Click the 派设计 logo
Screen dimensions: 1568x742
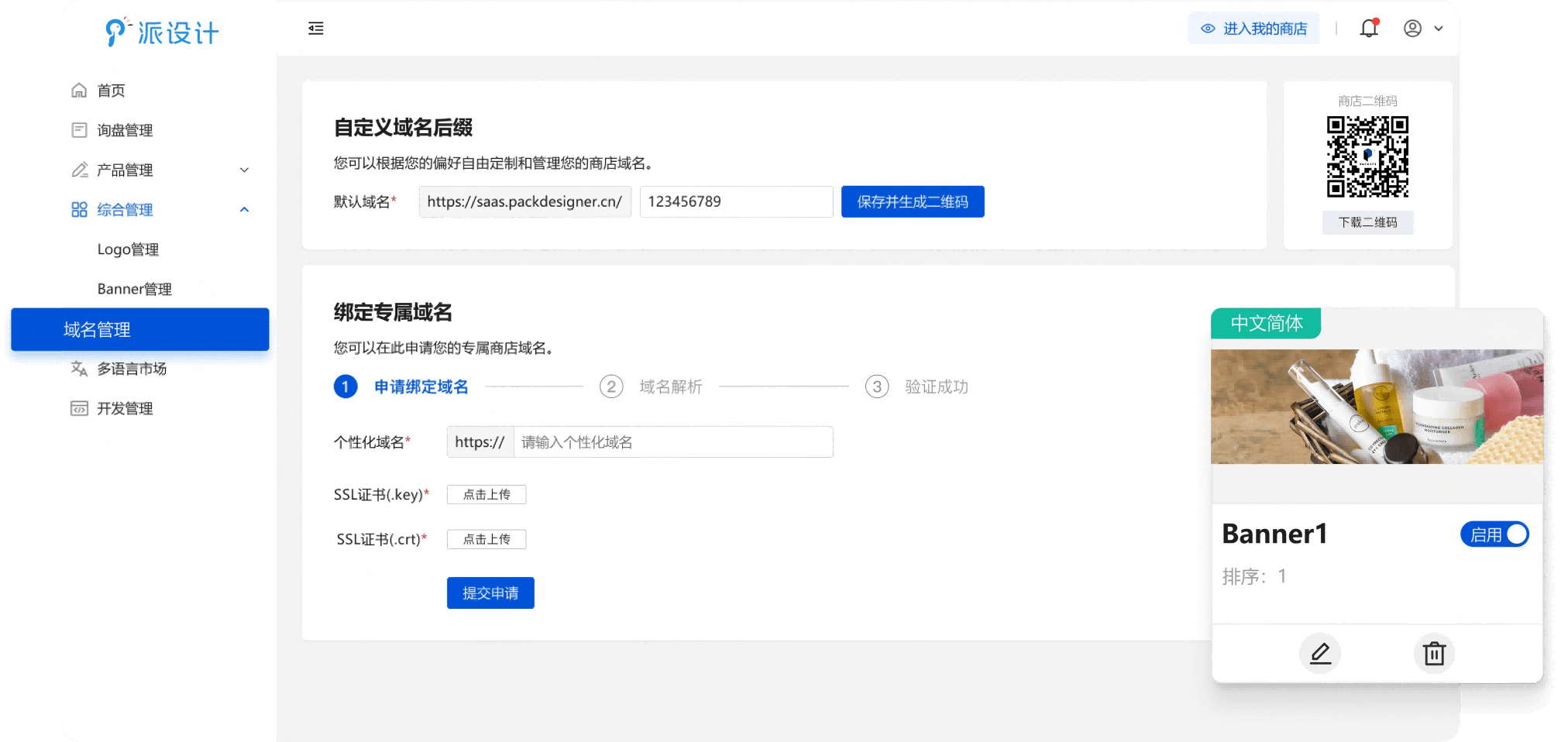163,33
